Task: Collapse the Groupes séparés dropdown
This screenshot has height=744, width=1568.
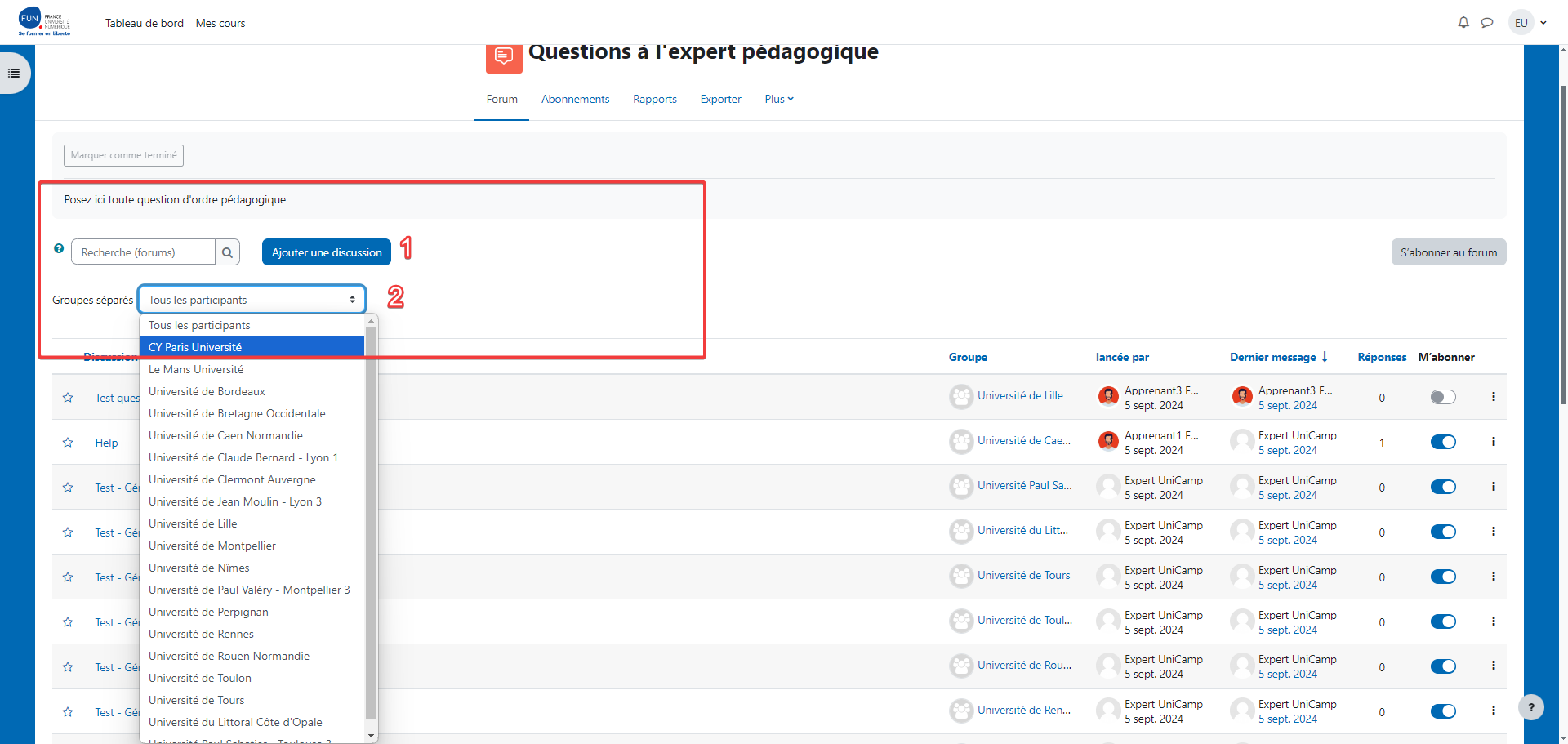Action: coord(252,300)
